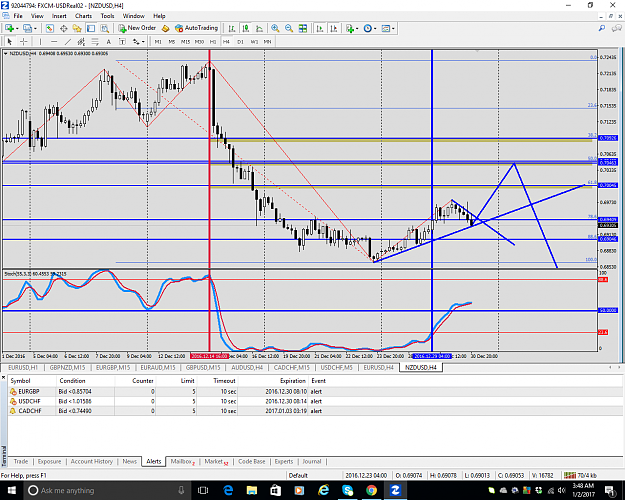Viewport: 625px width, 500px height.
Task: Expand the Profiles dropdown arrow
Action: [35, 29]
